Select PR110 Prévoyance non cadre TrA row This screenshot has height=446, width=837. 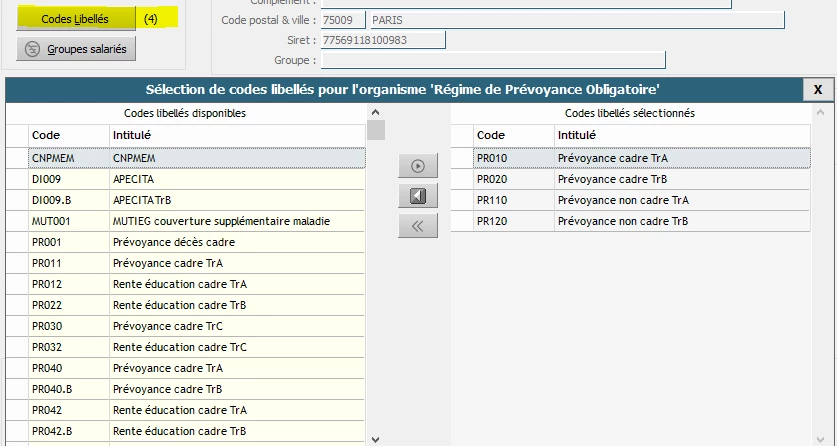tap(640, 200)
